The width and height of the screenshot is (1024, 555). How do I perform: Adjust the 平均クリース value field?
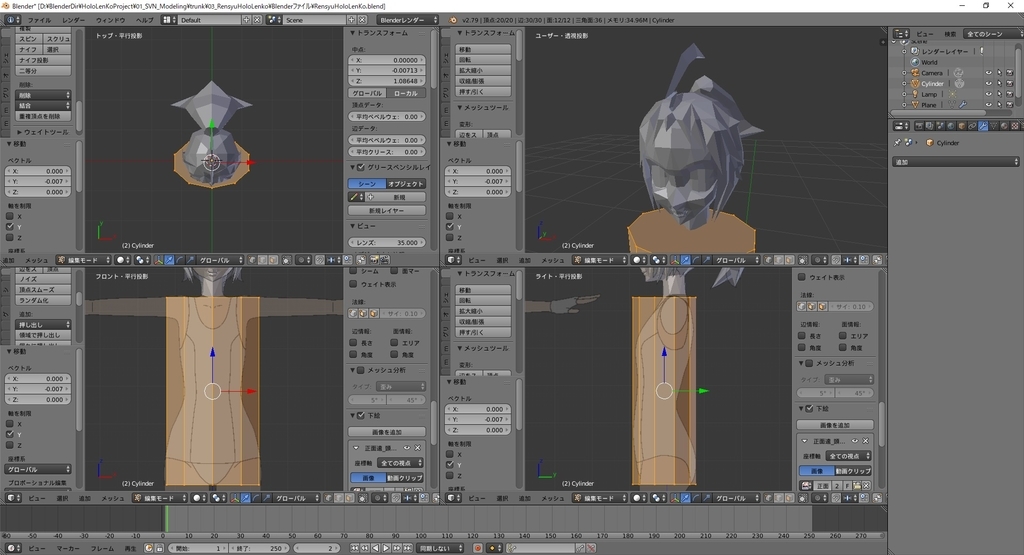click(387, 151)
